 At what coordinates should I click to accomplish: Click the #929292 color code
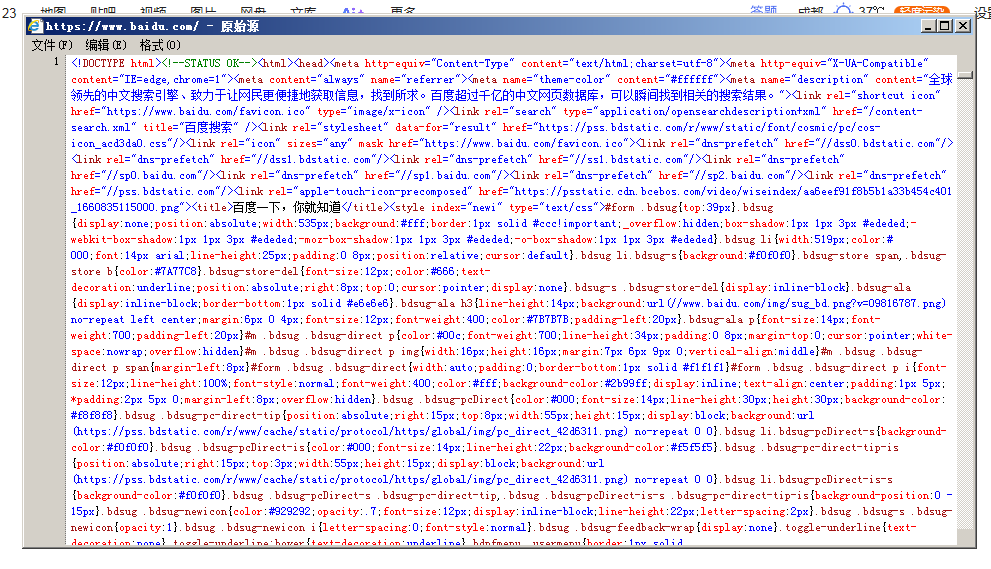(289, 511)
